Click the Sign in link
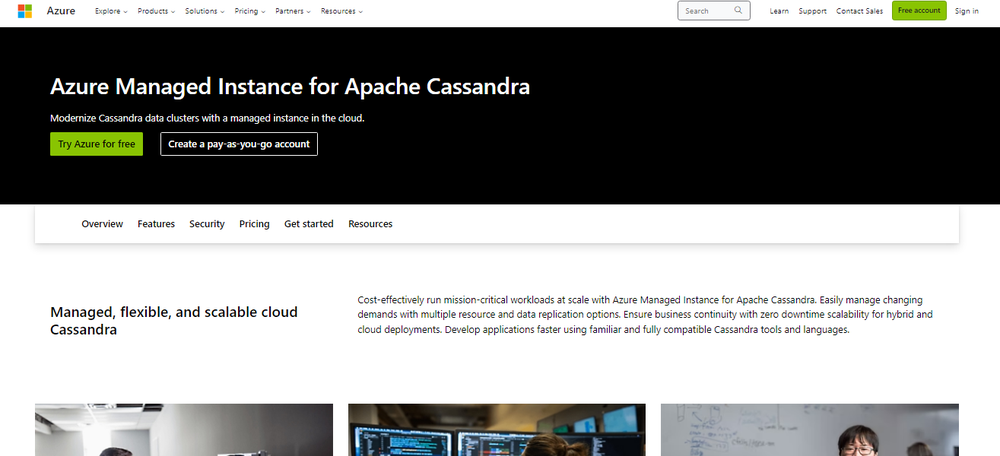Image resolution: width=1000 pixels, height=456 pixels. click(x=967, y=11)
